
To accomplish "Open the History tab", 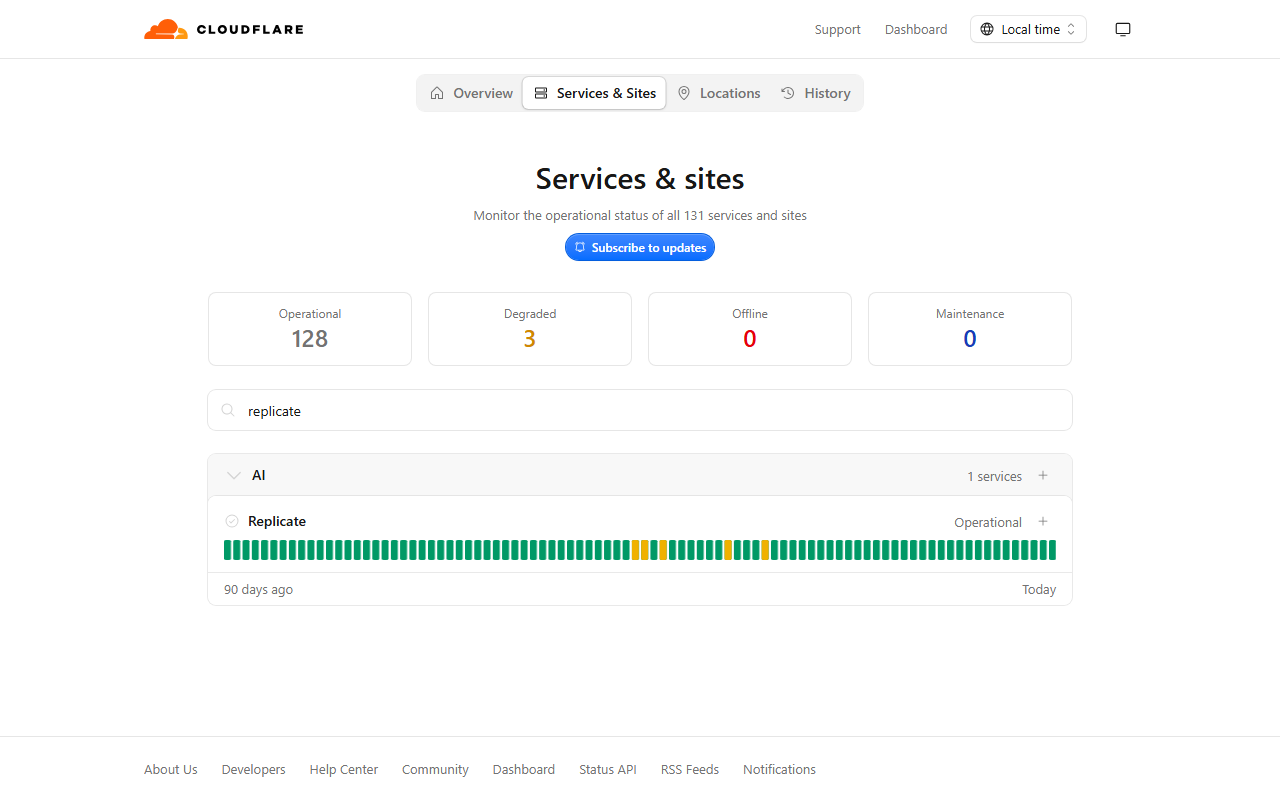I will tap(815, 93).
